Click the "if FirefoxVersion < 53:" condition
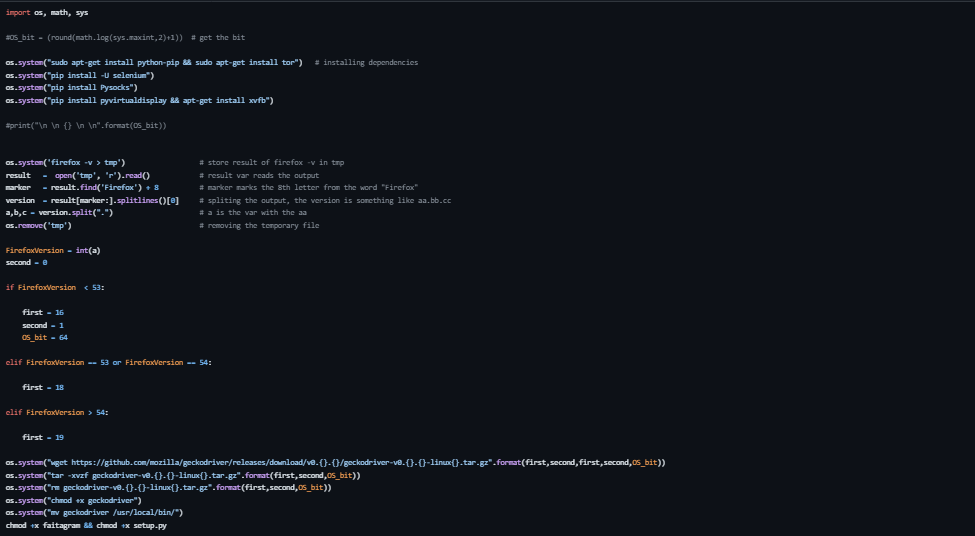Image resolution: width=975 pixels, height=536 pixels. tap(55, 287)
